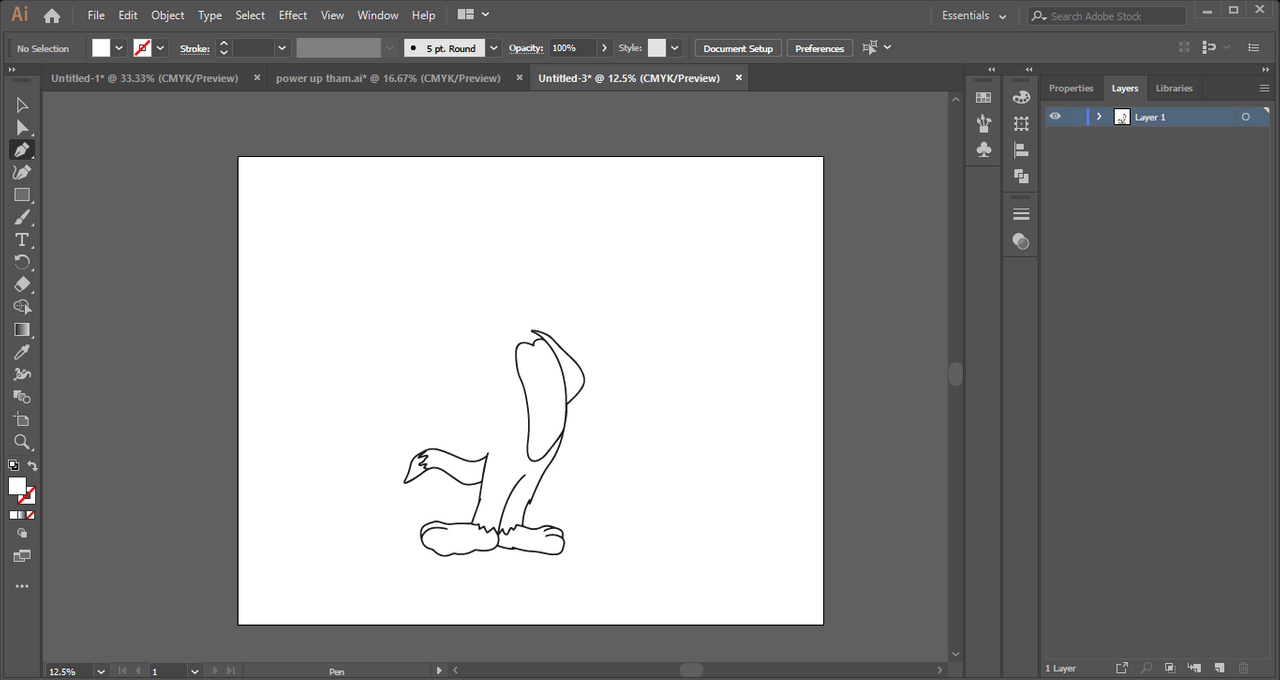Set paint to Color mode button
This screenshot has width=1280, height=680.
point(13,515)
